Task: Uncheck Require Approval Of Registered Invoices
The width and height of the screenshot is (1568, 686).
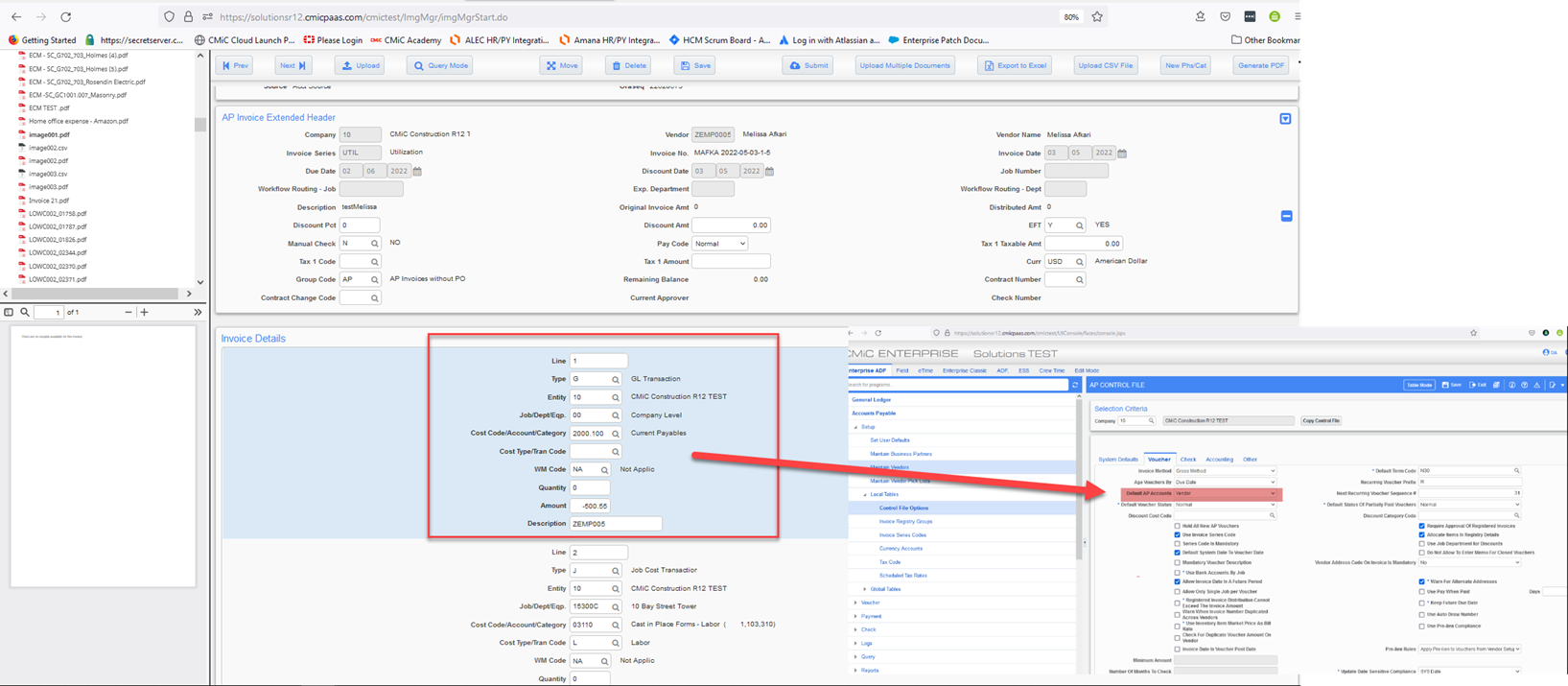Action: click(x=1422, y=526)
